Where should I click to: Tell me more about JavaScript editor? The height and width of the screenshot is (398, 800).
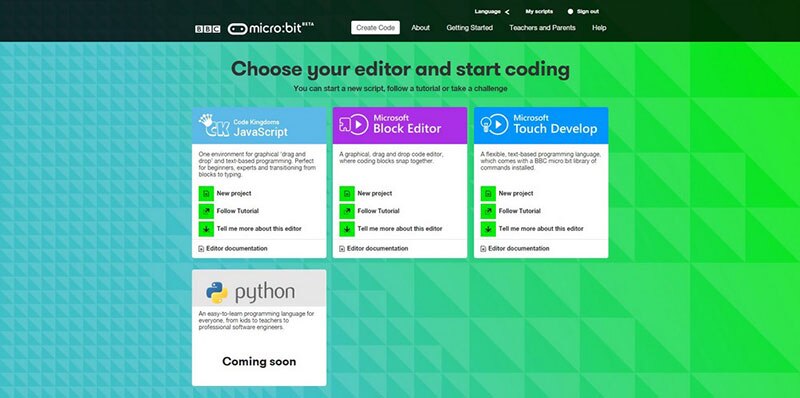tap(259, 229)
